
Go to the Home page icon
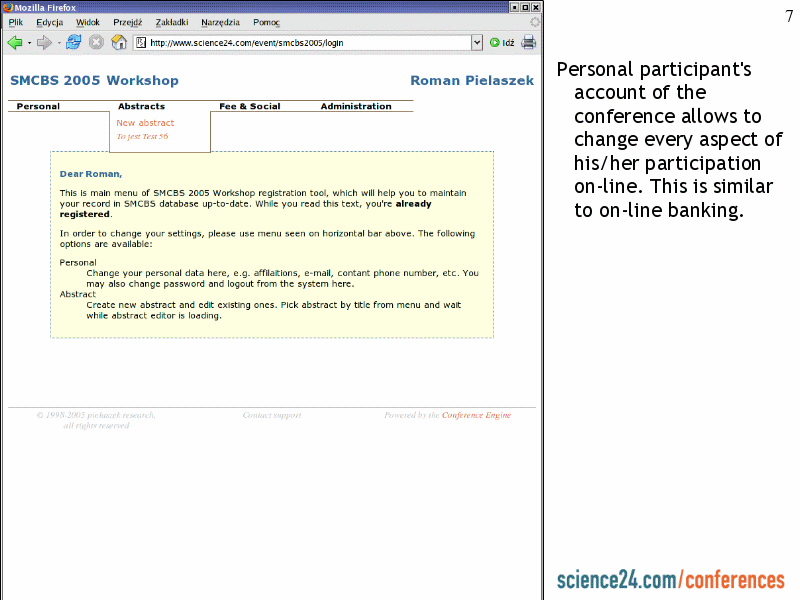[119, 42]
